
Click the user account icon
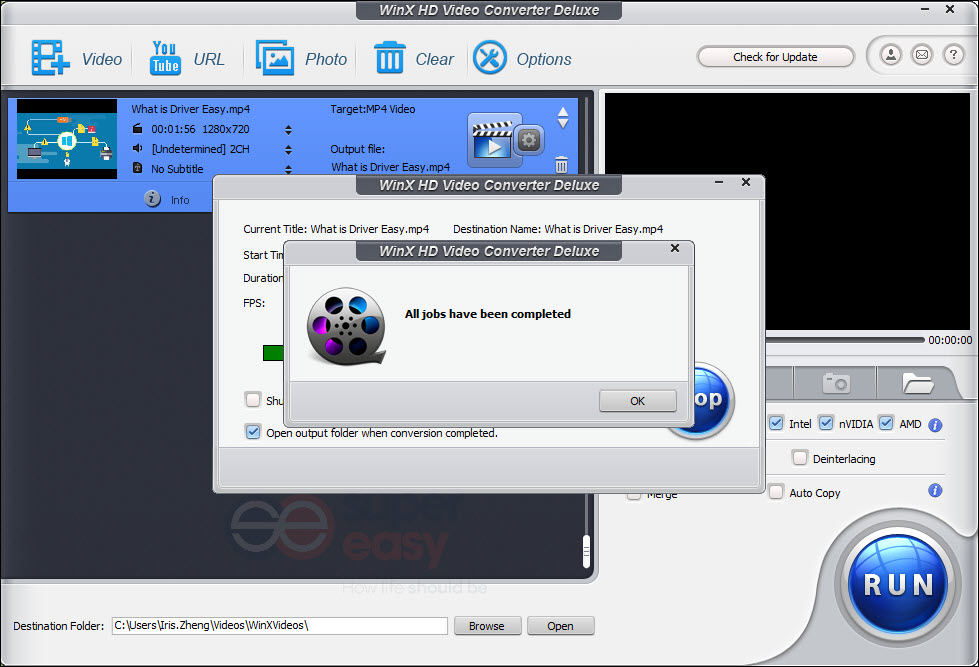pyautogui.click(x=891, y=55)
